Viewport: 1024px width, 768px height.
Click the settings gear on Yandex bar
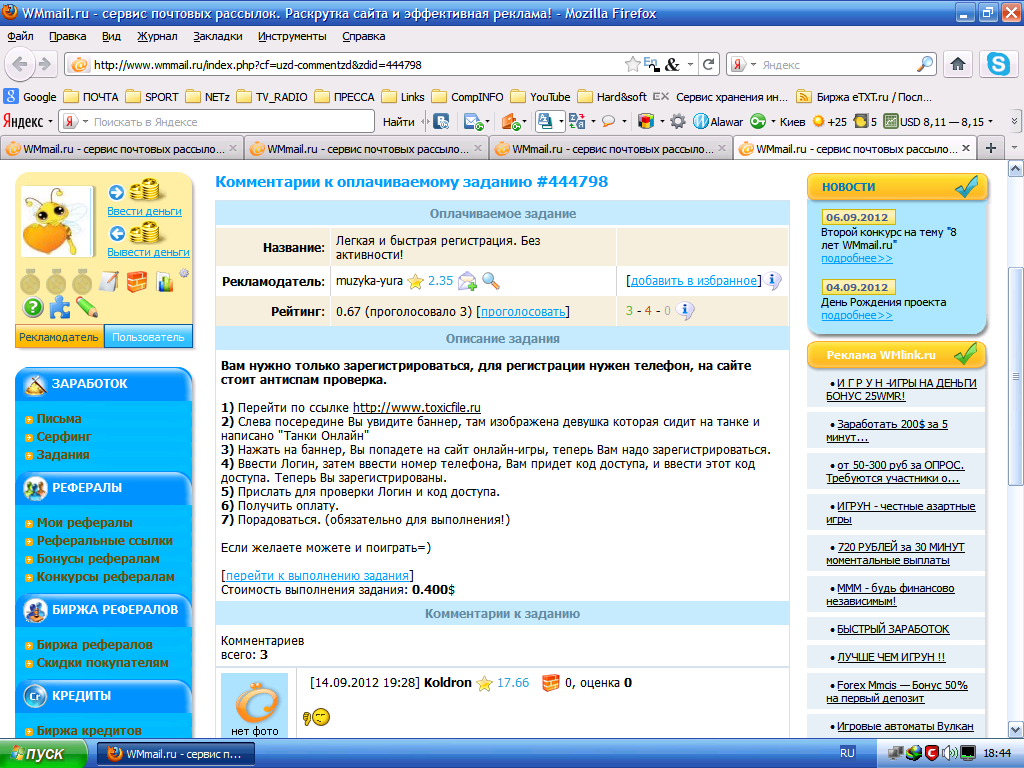[x=679, y=121]
